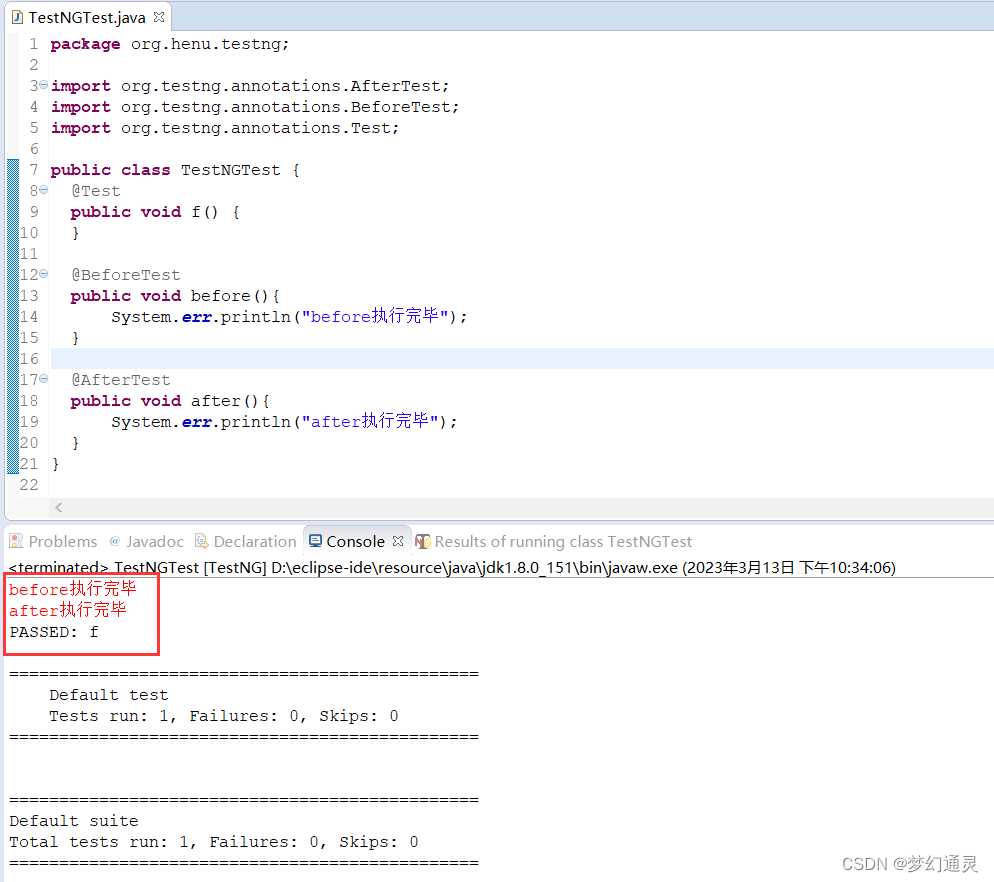Open the Javadoc view tab
The height and width of the screenshot is (882, 994).
(x=146, y=542)
